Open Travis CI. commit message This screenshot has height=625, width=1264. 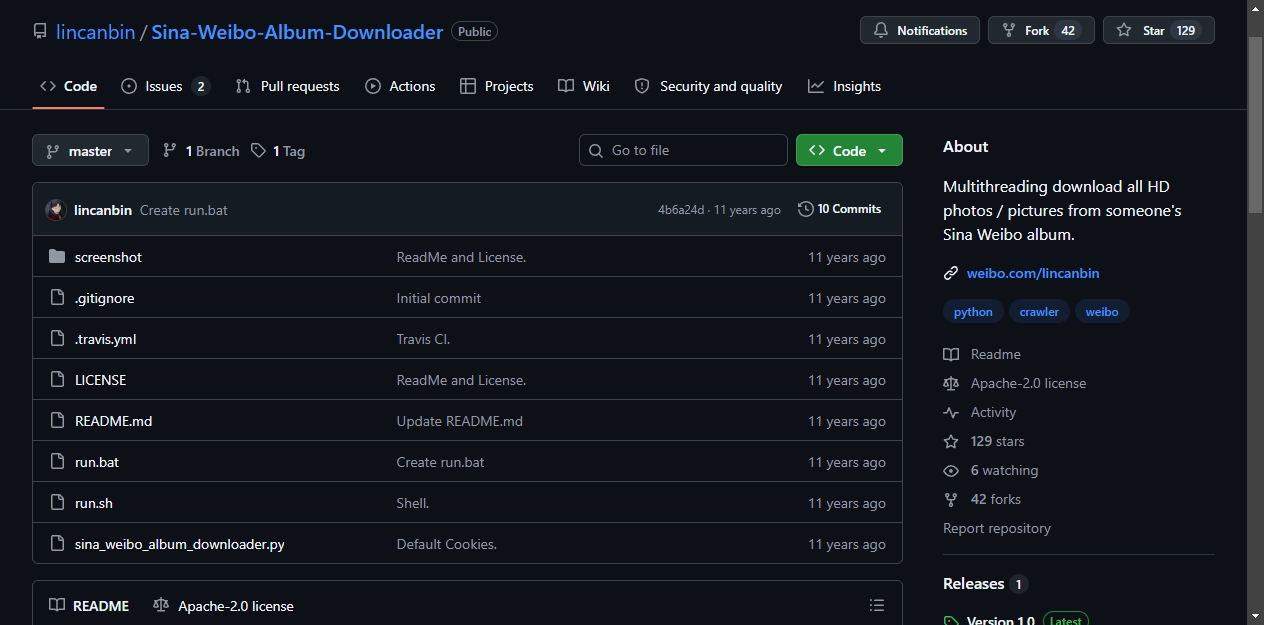[423, 339]
